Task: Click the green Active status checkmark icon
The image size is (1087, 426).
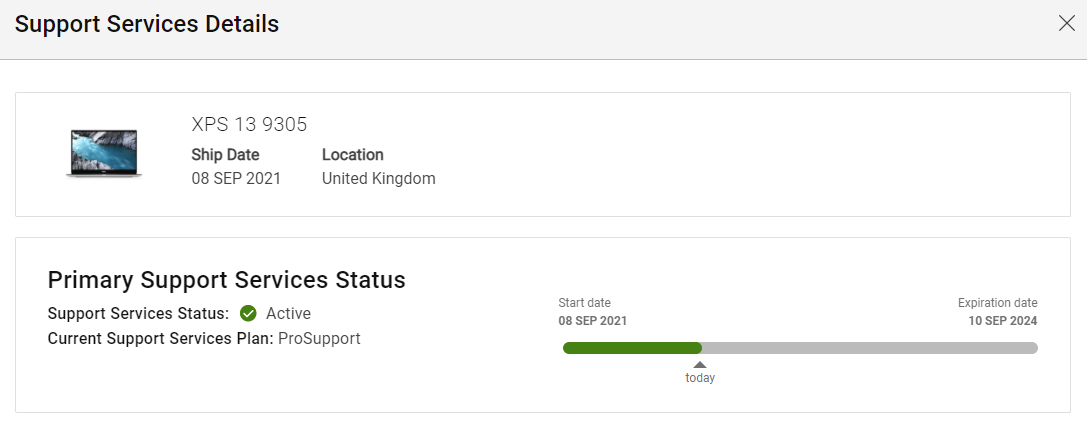Action: click(248, 314)
